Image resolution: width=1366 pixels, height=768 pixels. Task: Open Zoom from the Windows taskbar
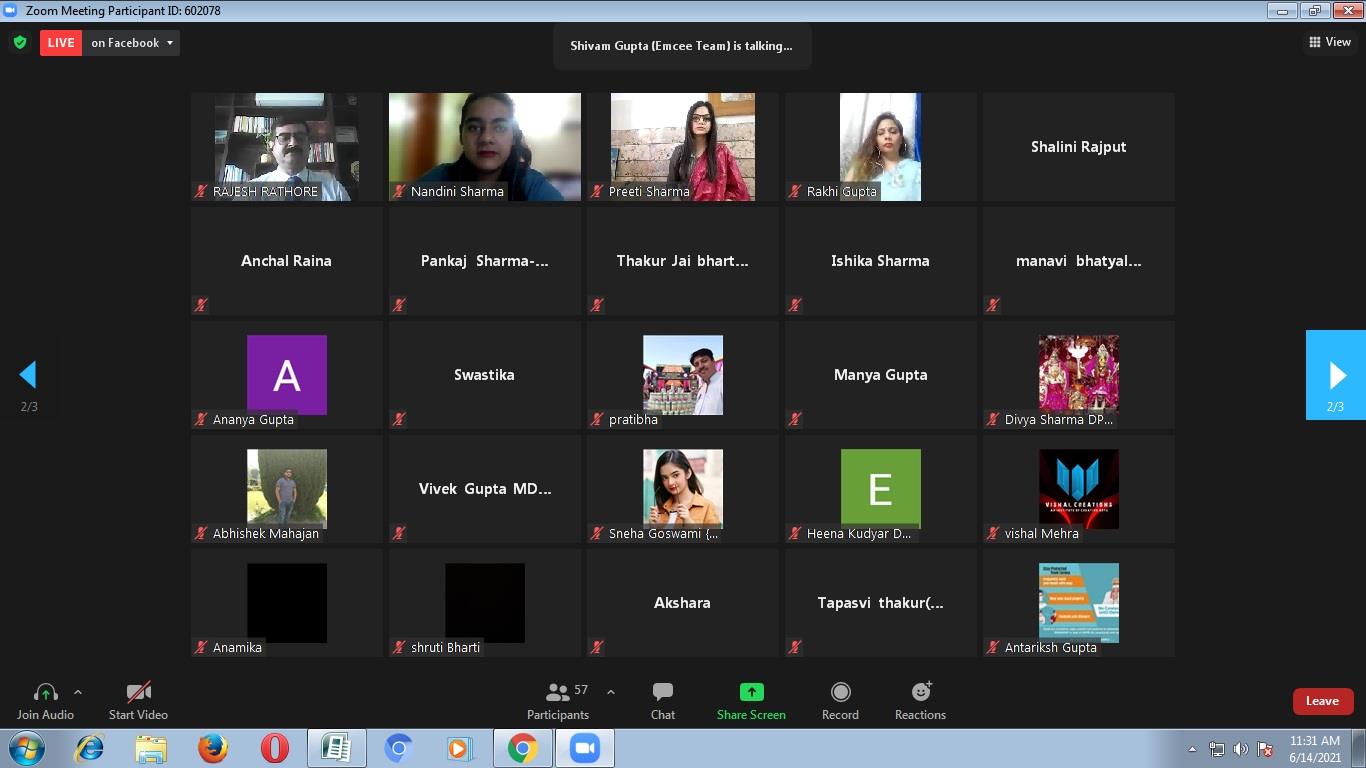pos(584,748)
